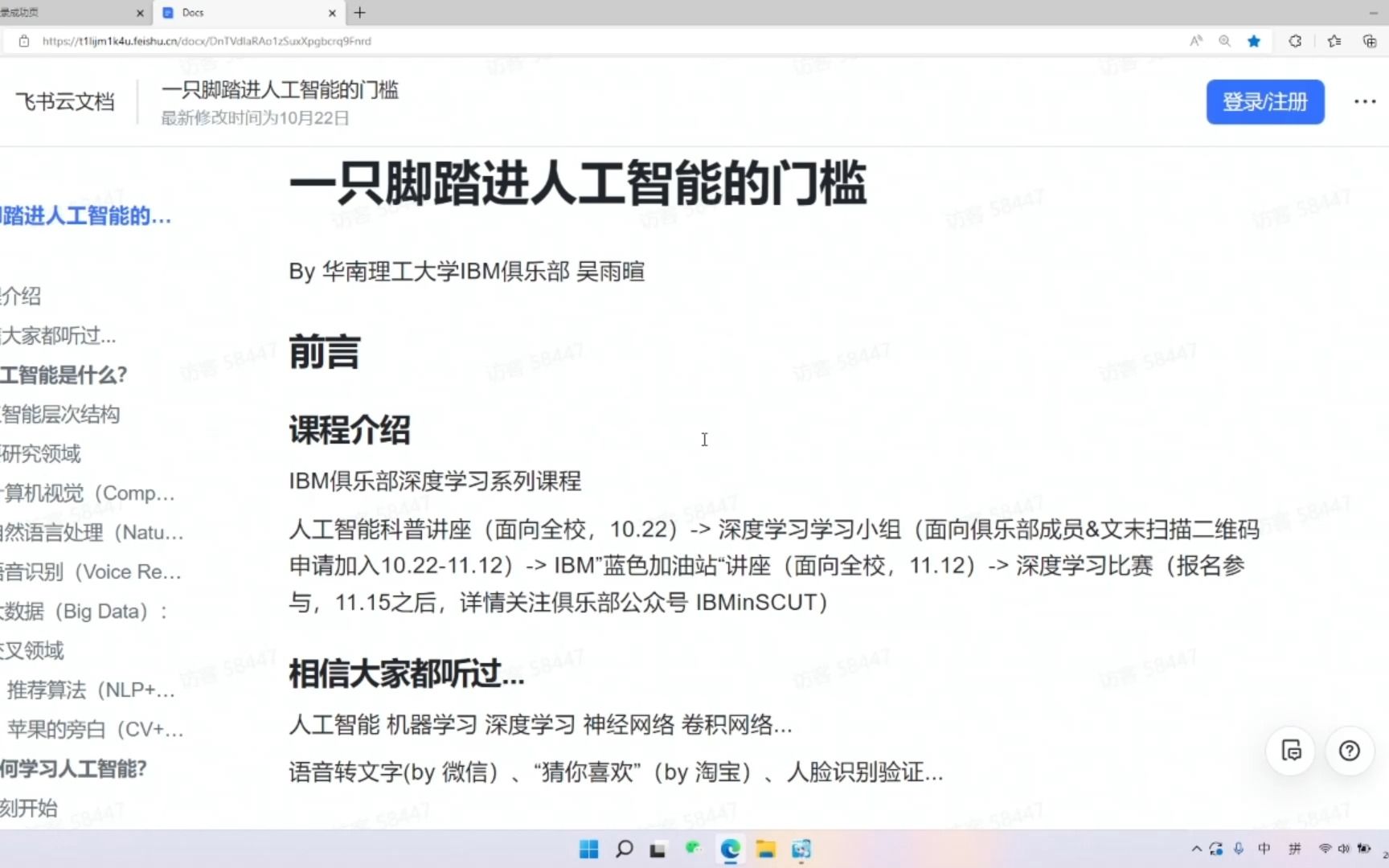Image resolution: width=1389 pixels, height=868 pixels.
Task: Click the microphone icon in system tray
Action: click(1239, 849)
